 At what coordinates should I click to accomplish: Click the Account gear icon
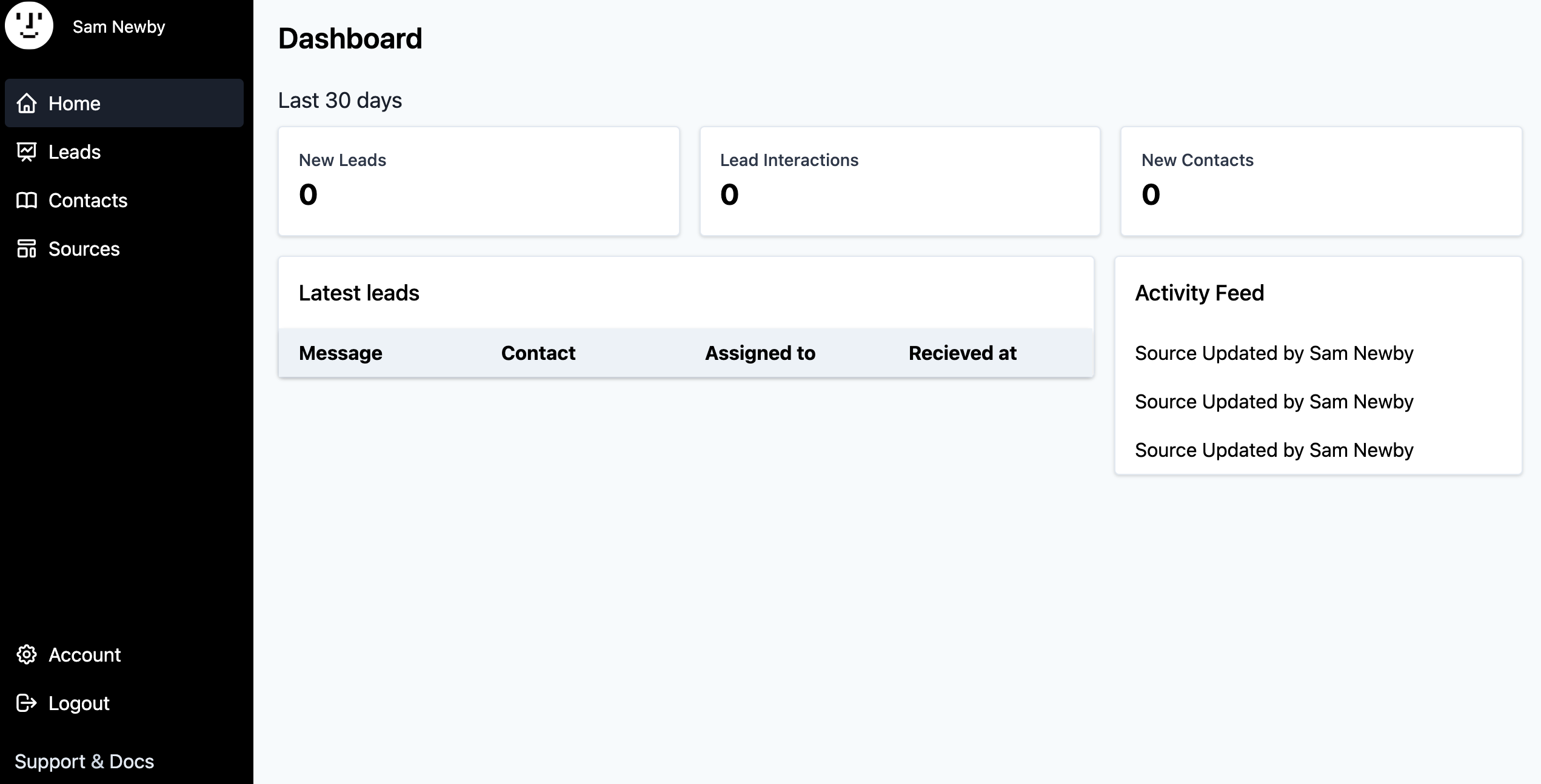27,654
